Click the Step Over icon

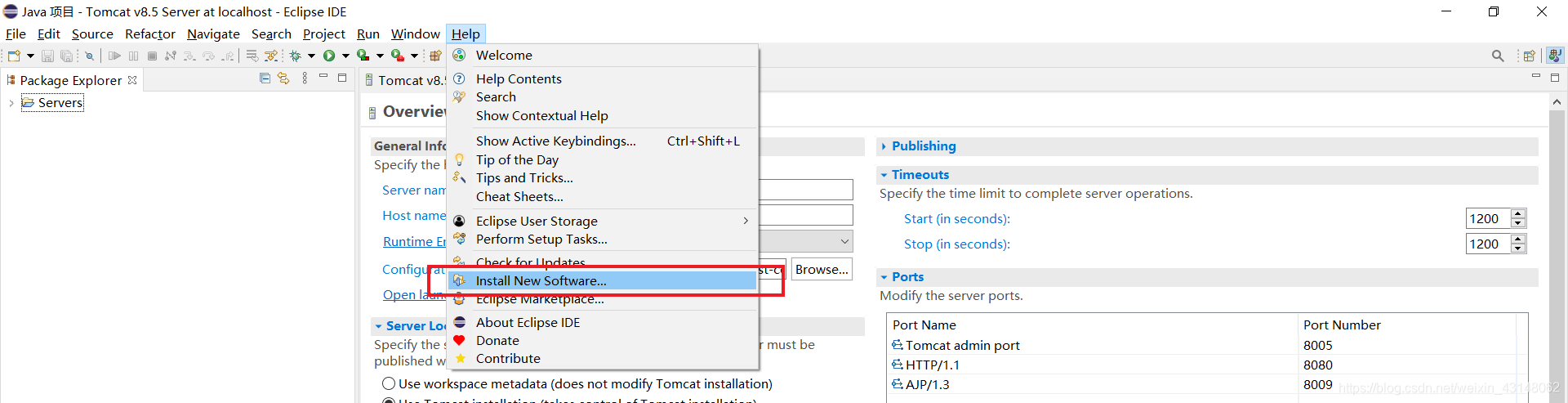[208, 56]
